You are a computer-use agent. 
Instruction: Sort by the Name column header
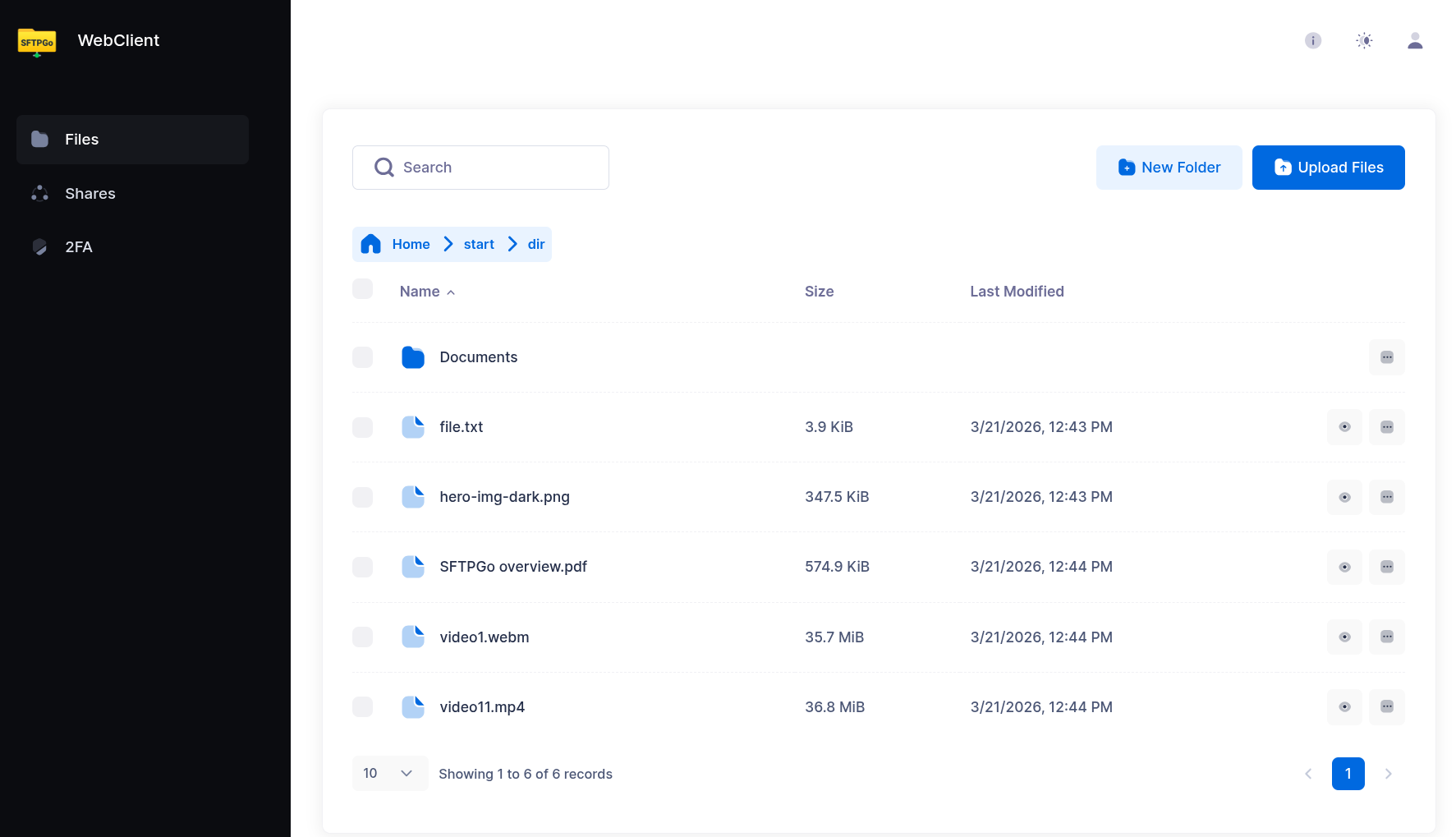(x=427, y=292)
